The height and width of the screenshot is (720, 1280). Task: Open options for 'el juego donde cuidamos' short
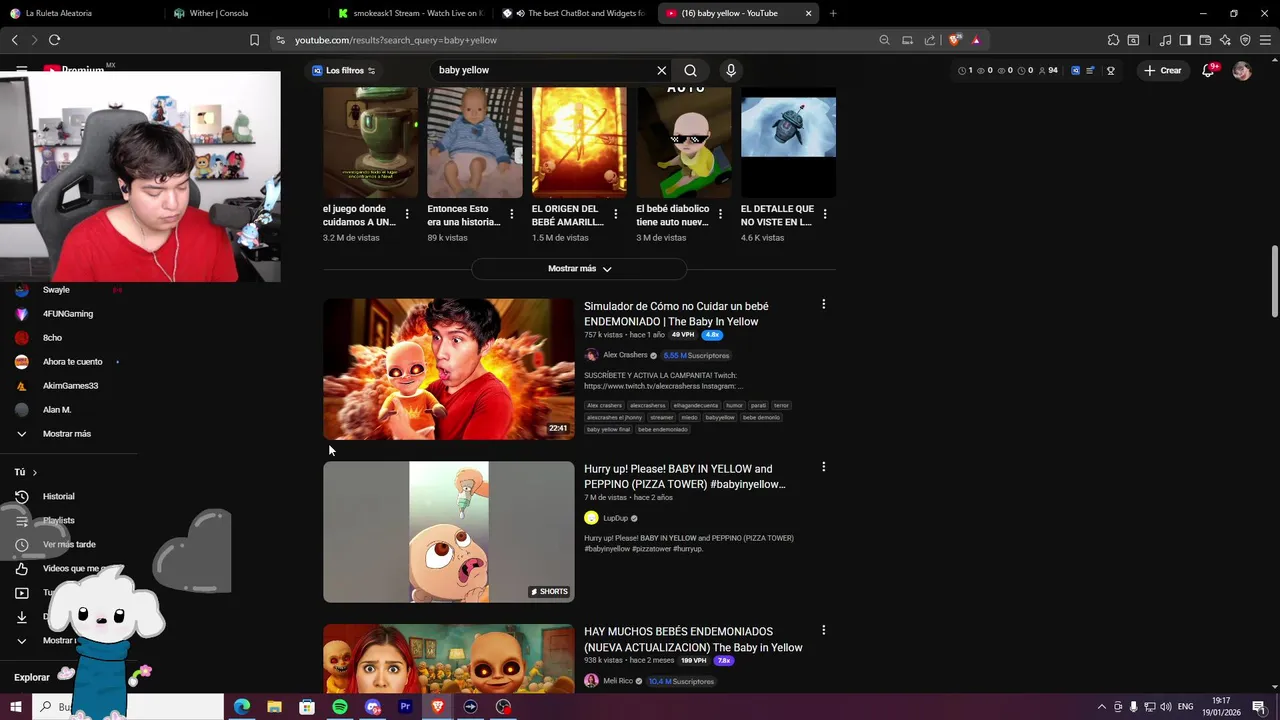click(x=406, y=214)
